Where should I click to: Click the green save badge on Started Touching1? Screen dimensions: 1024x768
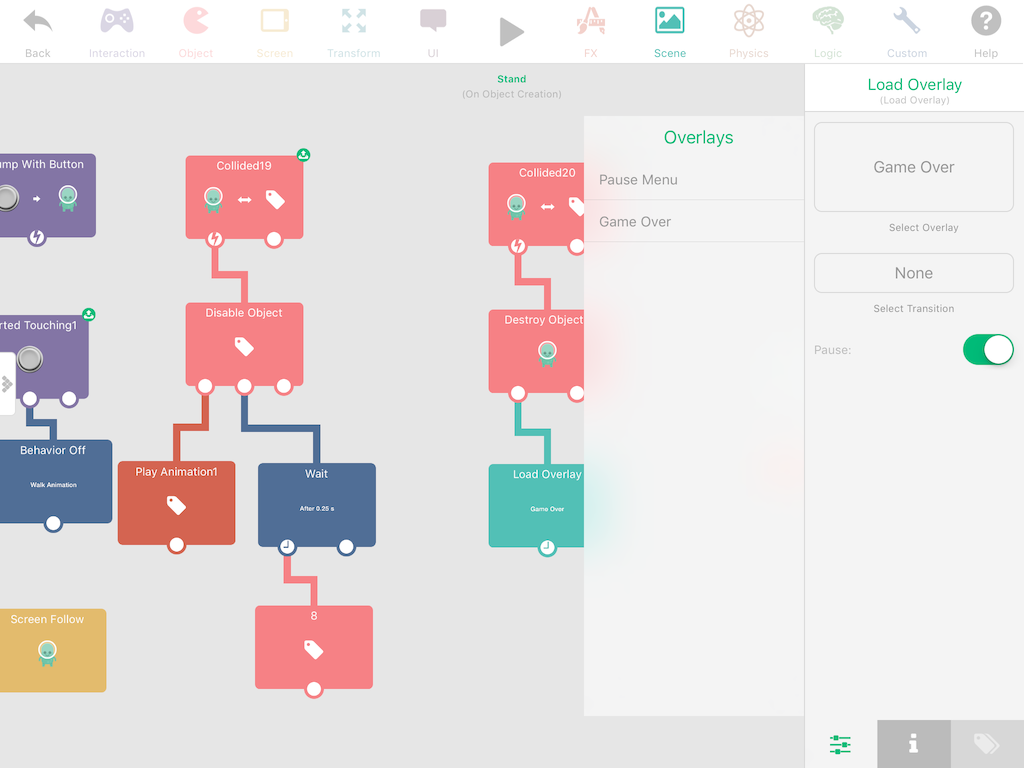(x=89, y=315)
